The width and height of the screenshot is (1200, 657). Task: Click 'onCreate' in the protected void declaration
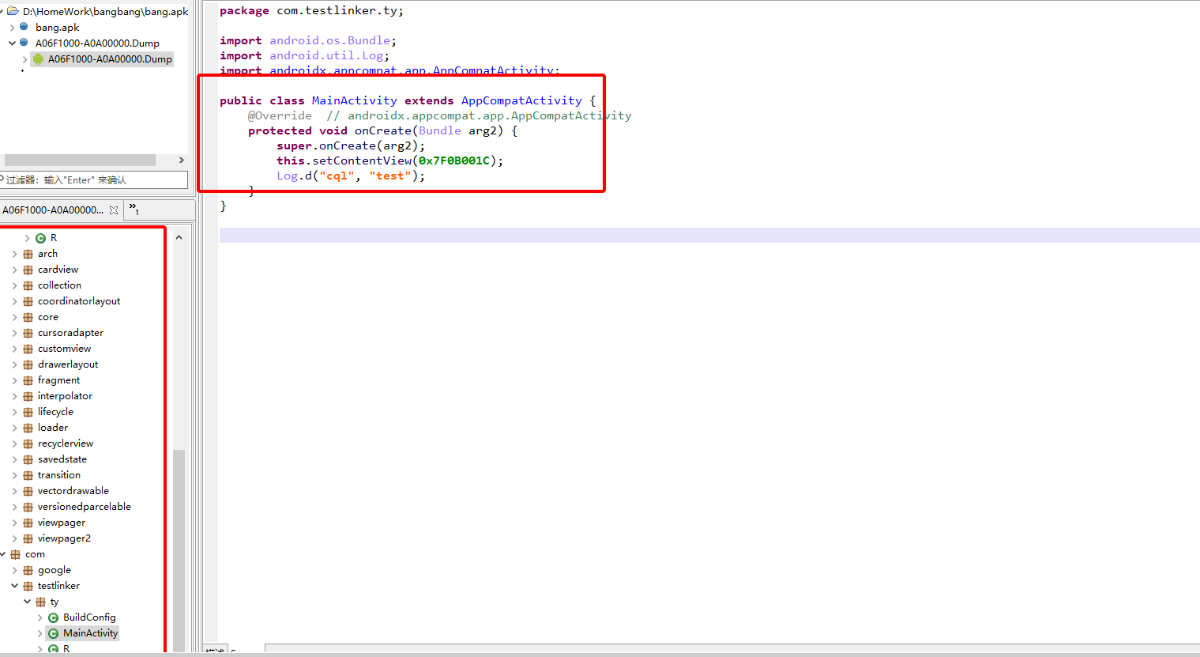click(x=383, y=131)
